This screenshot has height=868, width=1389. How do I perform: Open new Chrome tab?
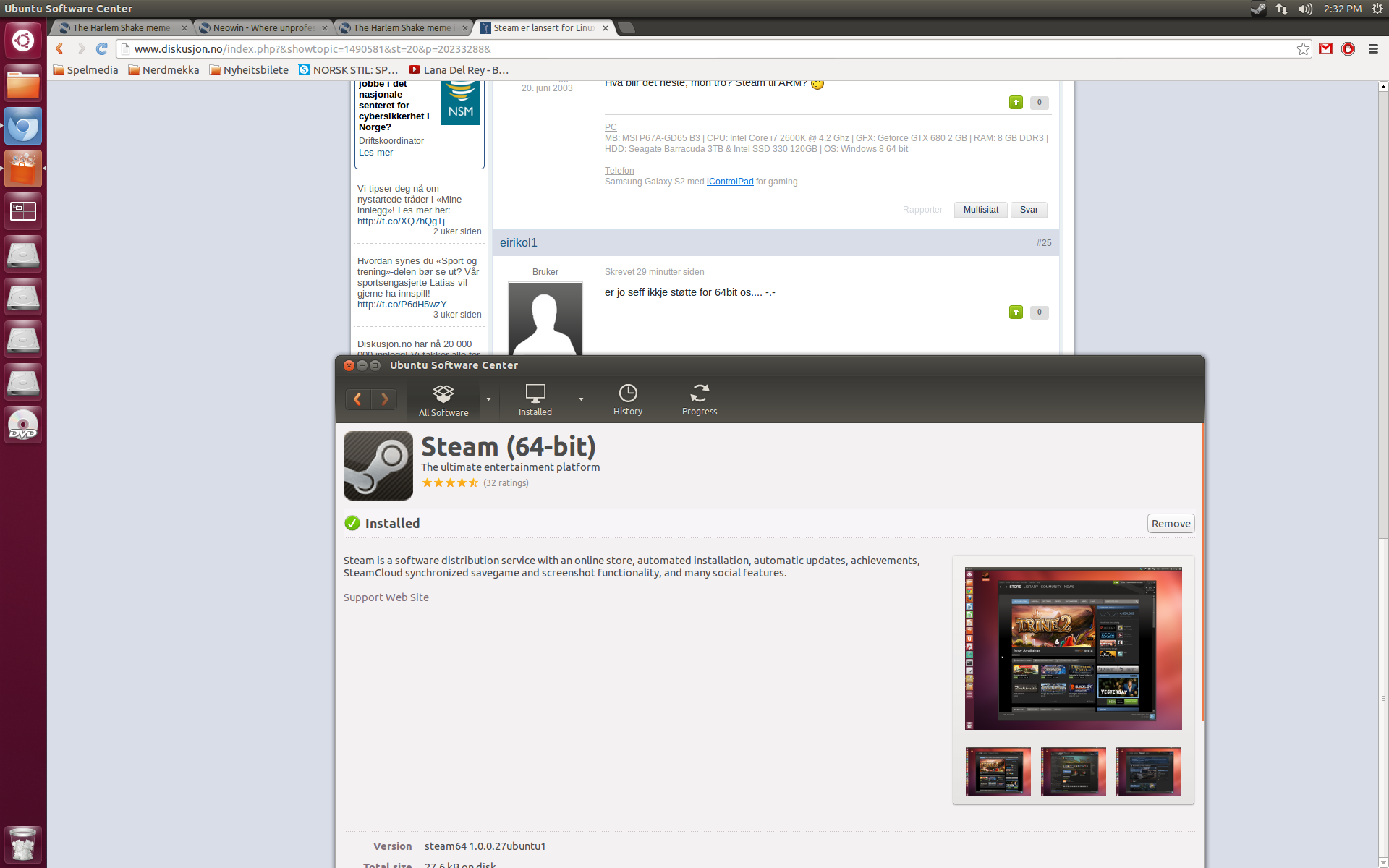(x=626, y=27)
